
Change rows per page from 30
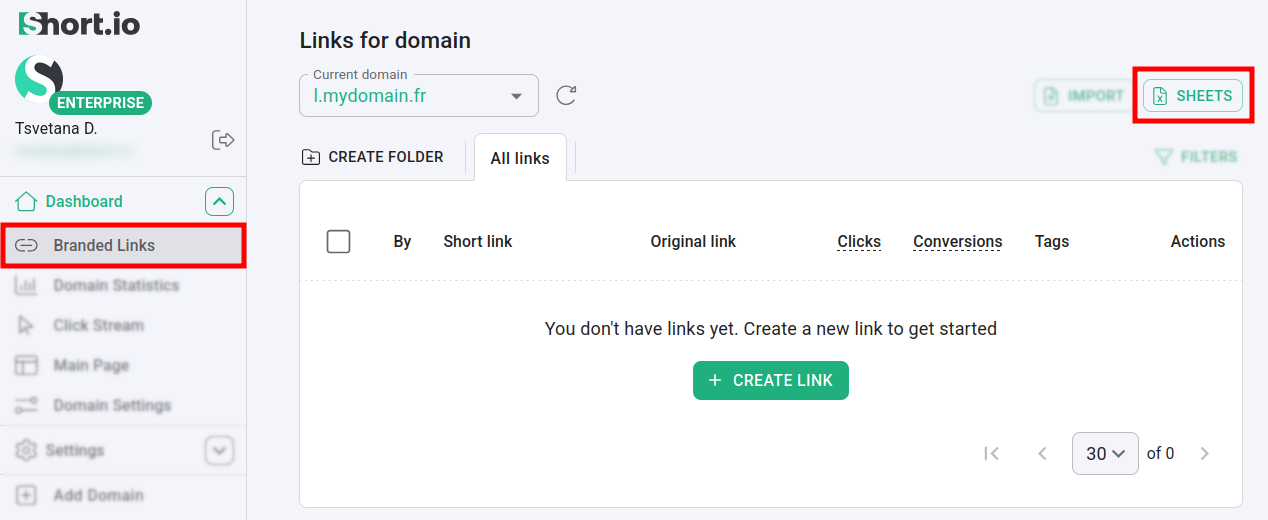[1104, 454]
